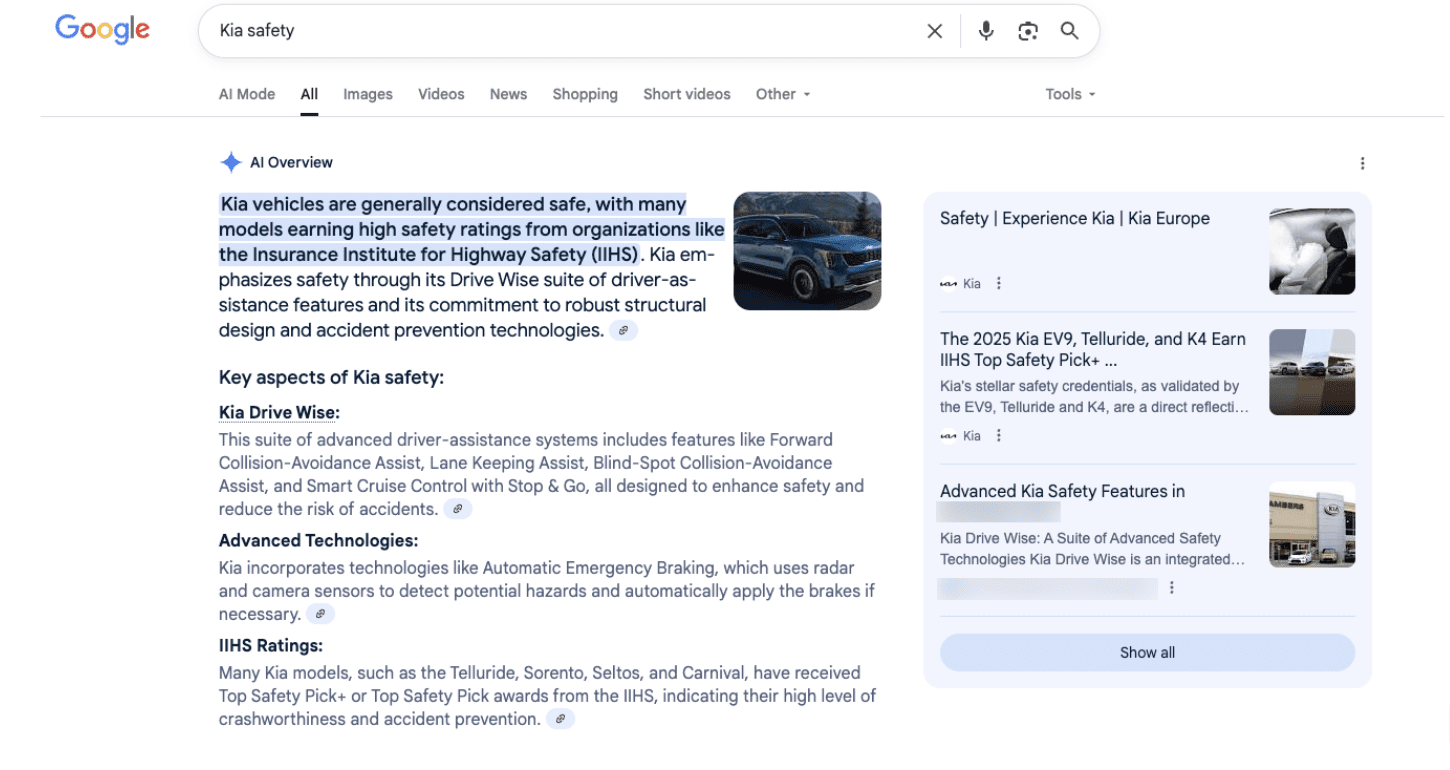Click the Show all sources button
Viewport: 1450px width, 770px height.
pyautogui.click(x=1146, y=652)
